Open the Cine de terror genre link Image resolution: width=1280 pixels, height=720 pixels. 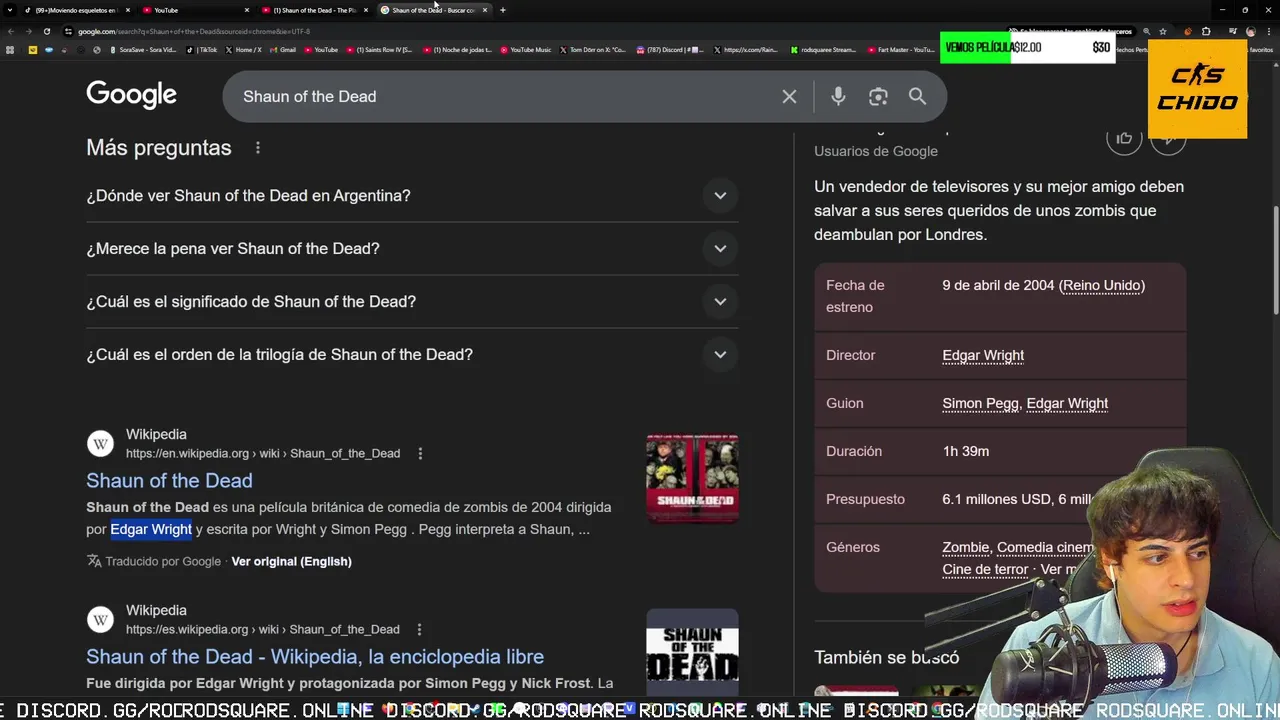985,569
